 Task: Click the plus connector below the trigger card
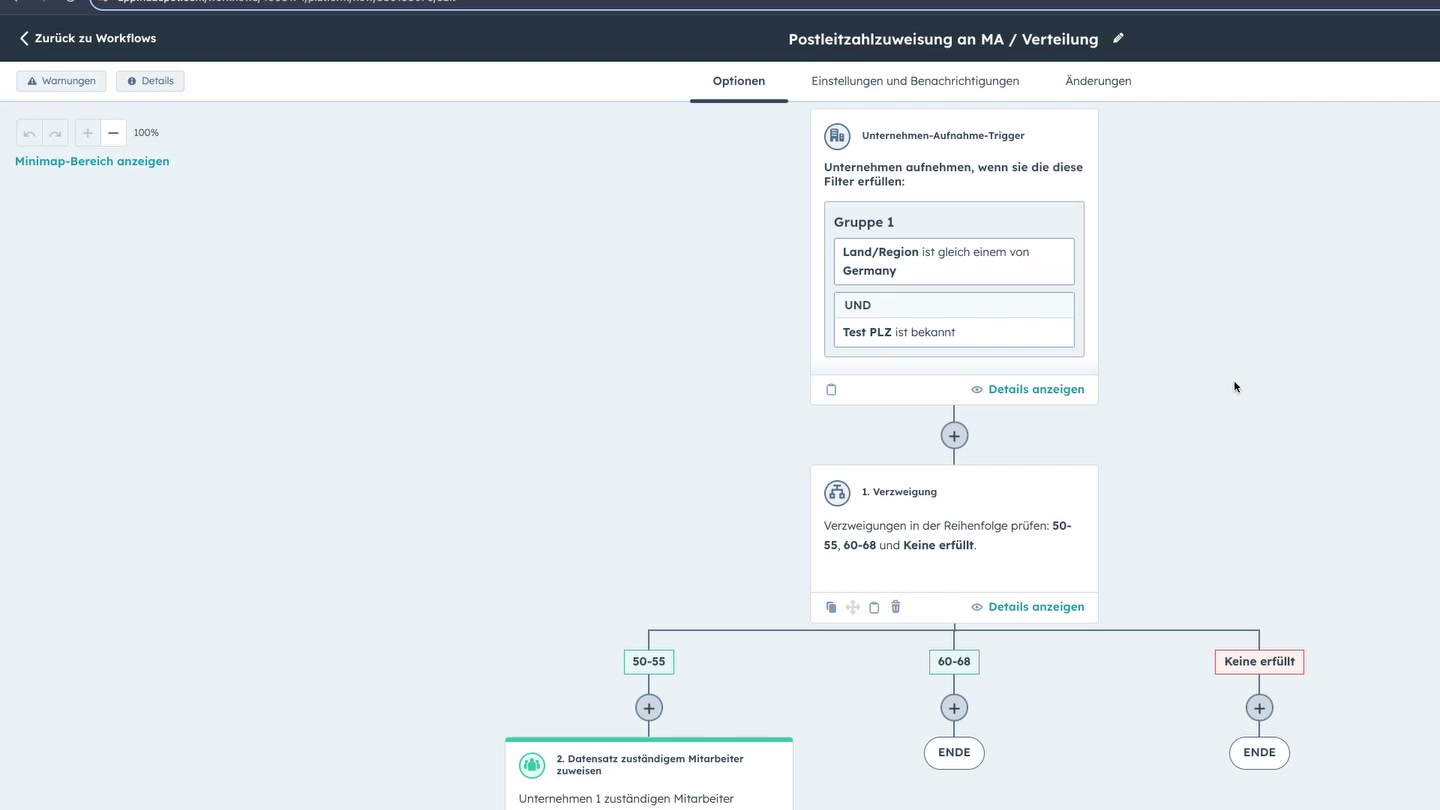tap(953, 435)
